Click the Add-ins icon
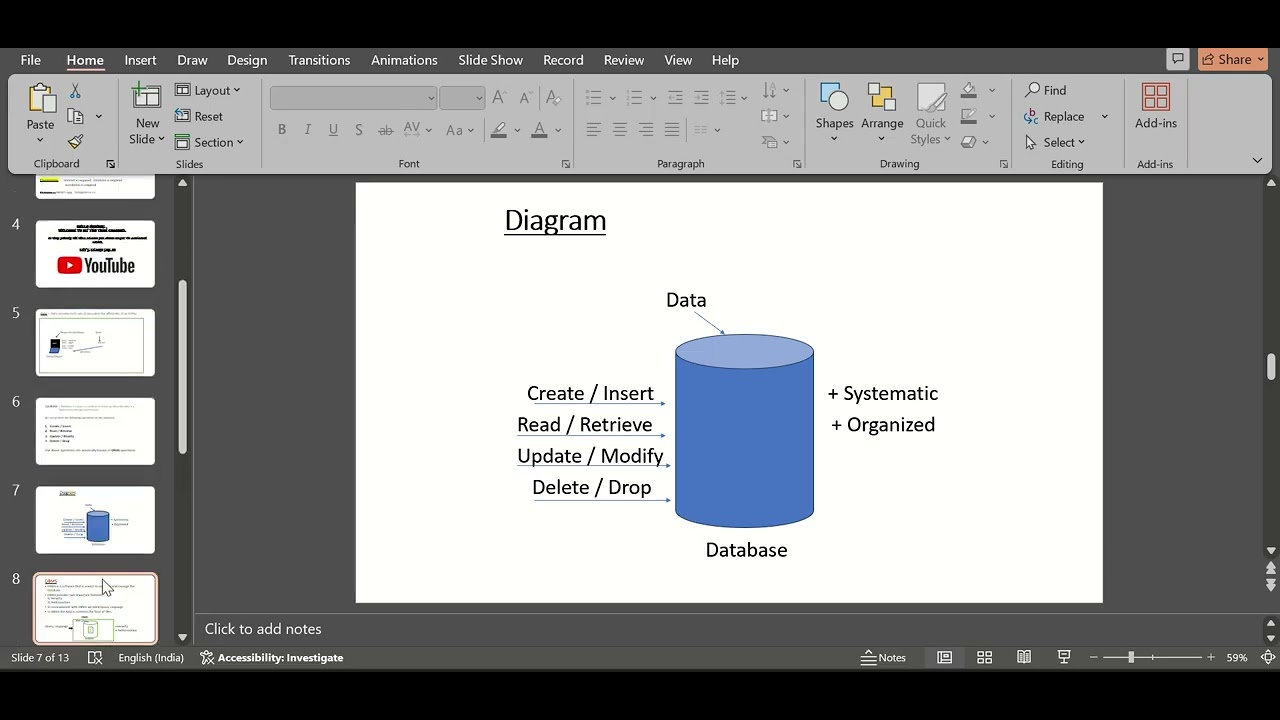 click(x=1156, y=97)
